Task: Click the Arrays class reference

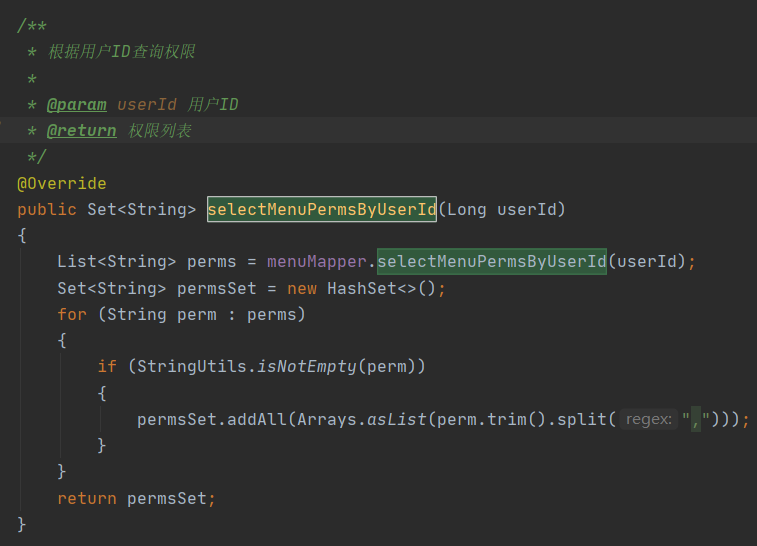Action: coord(327,420)
